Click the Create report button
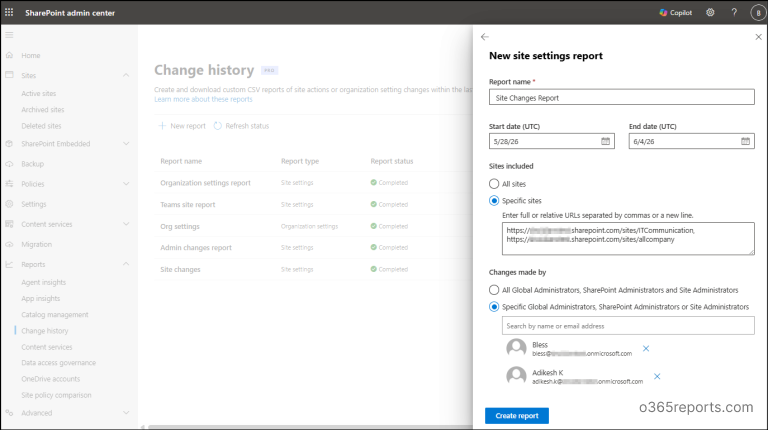 517,416
